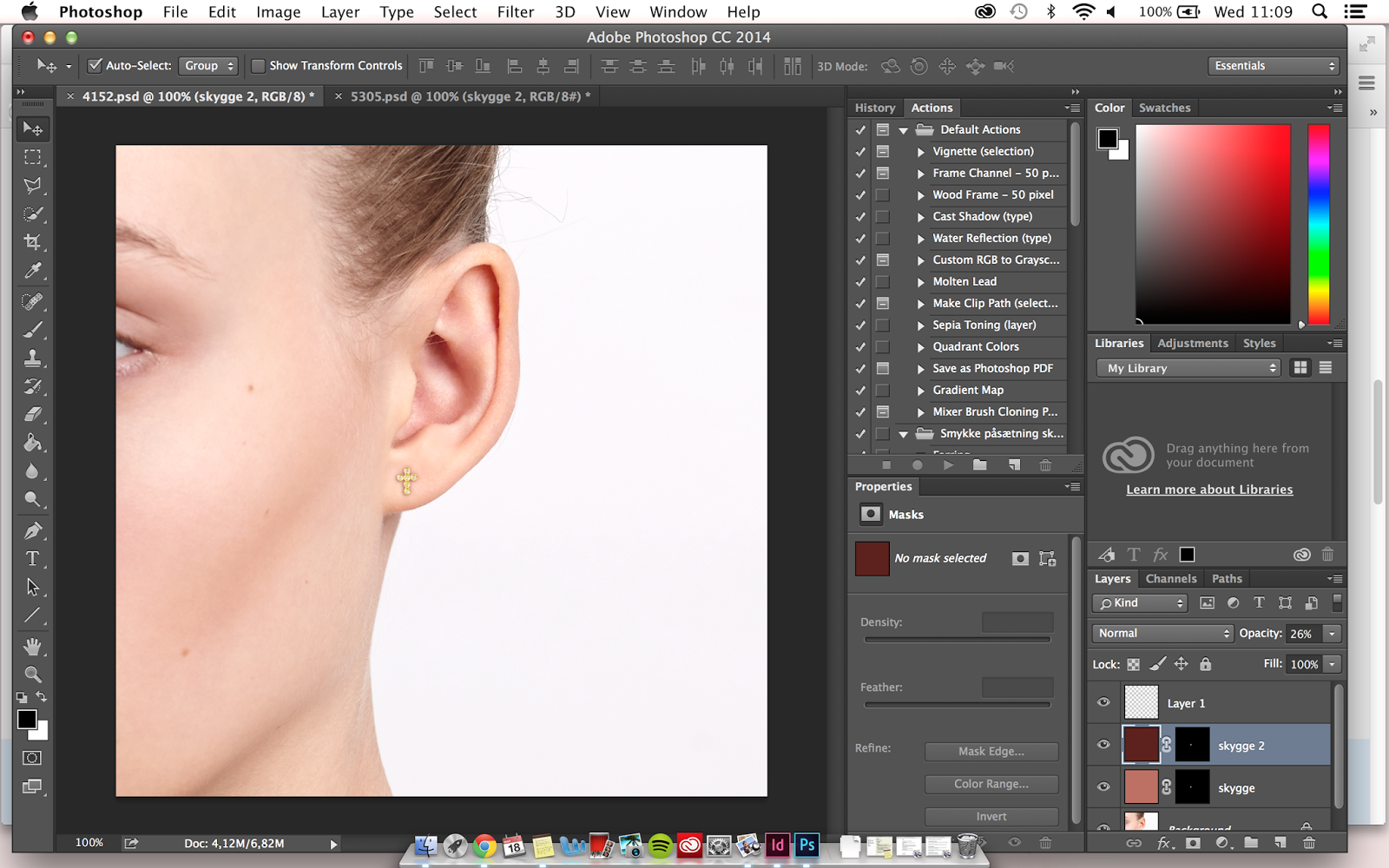The height and width of the screenshot is (868, 1389).
Task: Click the lock all layer icon
Action: click(1205, 664)
